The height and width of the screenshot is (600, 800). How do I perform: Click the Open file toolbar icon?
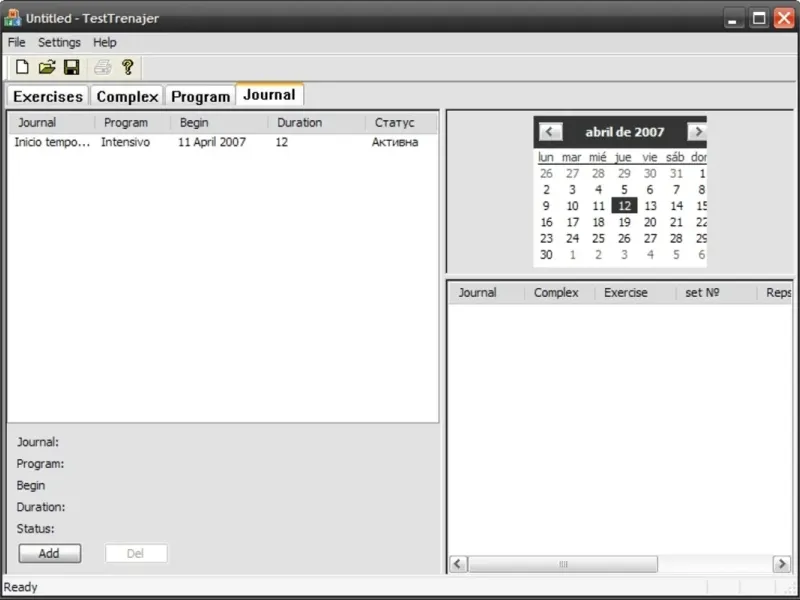point(47,67)
